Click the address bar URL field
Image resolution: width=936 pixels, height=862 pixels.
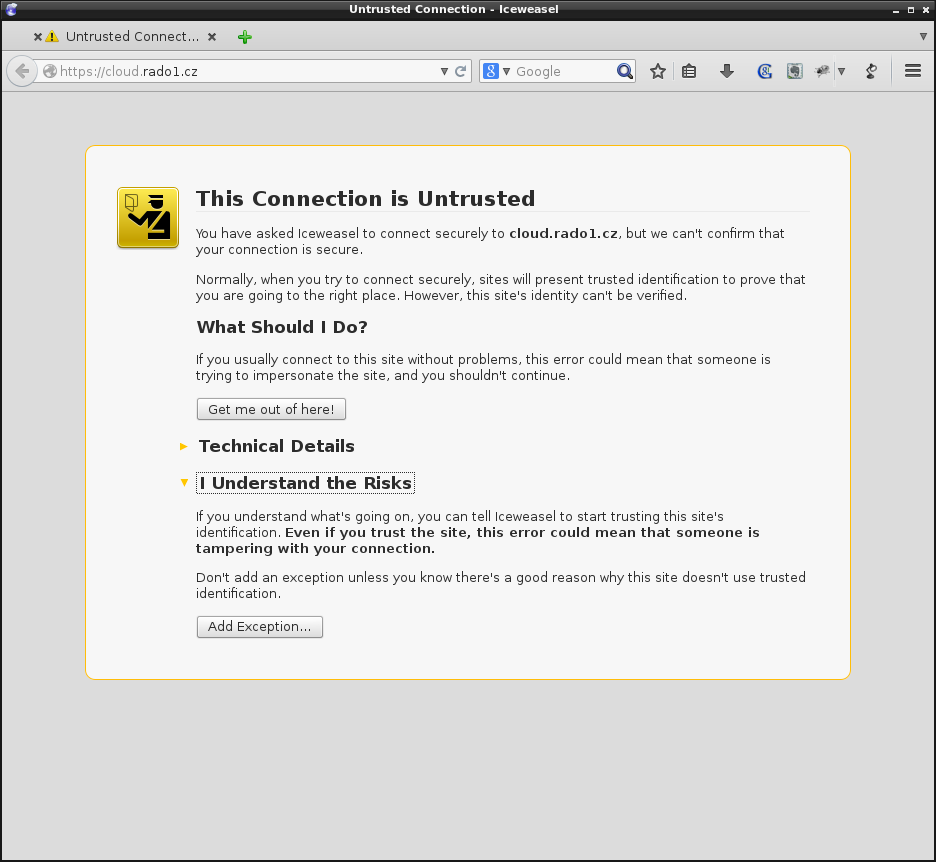pyautogui.click(x=248, y=71)
